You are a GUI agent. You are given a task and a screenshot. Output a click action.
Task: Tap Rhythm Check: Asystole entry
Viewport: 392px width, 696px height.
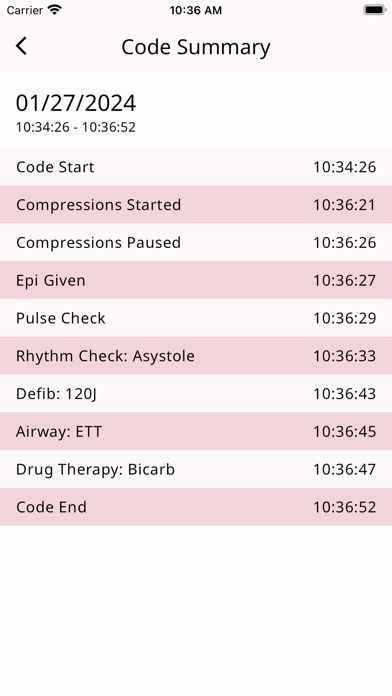click(196, 356)
